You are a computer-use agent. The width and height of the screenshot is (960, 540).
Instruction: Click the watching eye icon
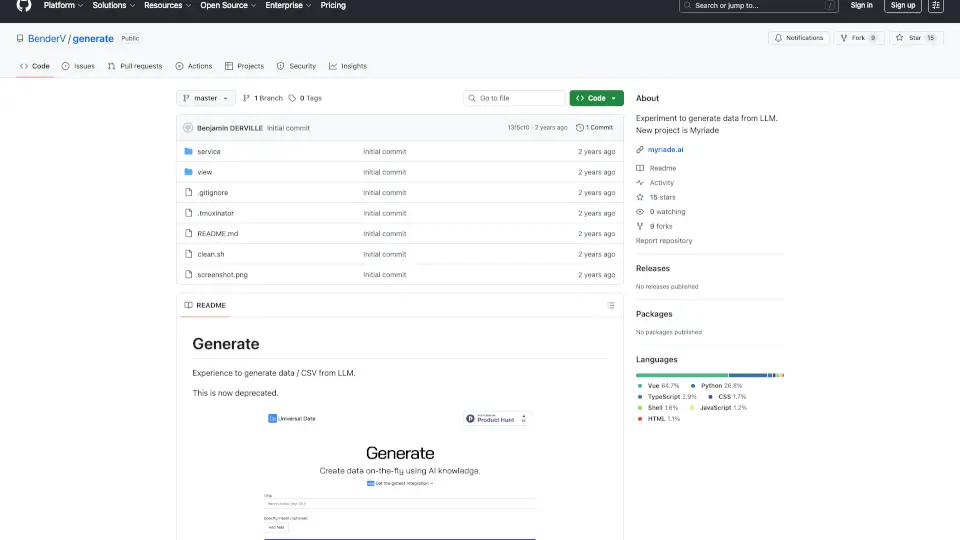pos(640,212)
